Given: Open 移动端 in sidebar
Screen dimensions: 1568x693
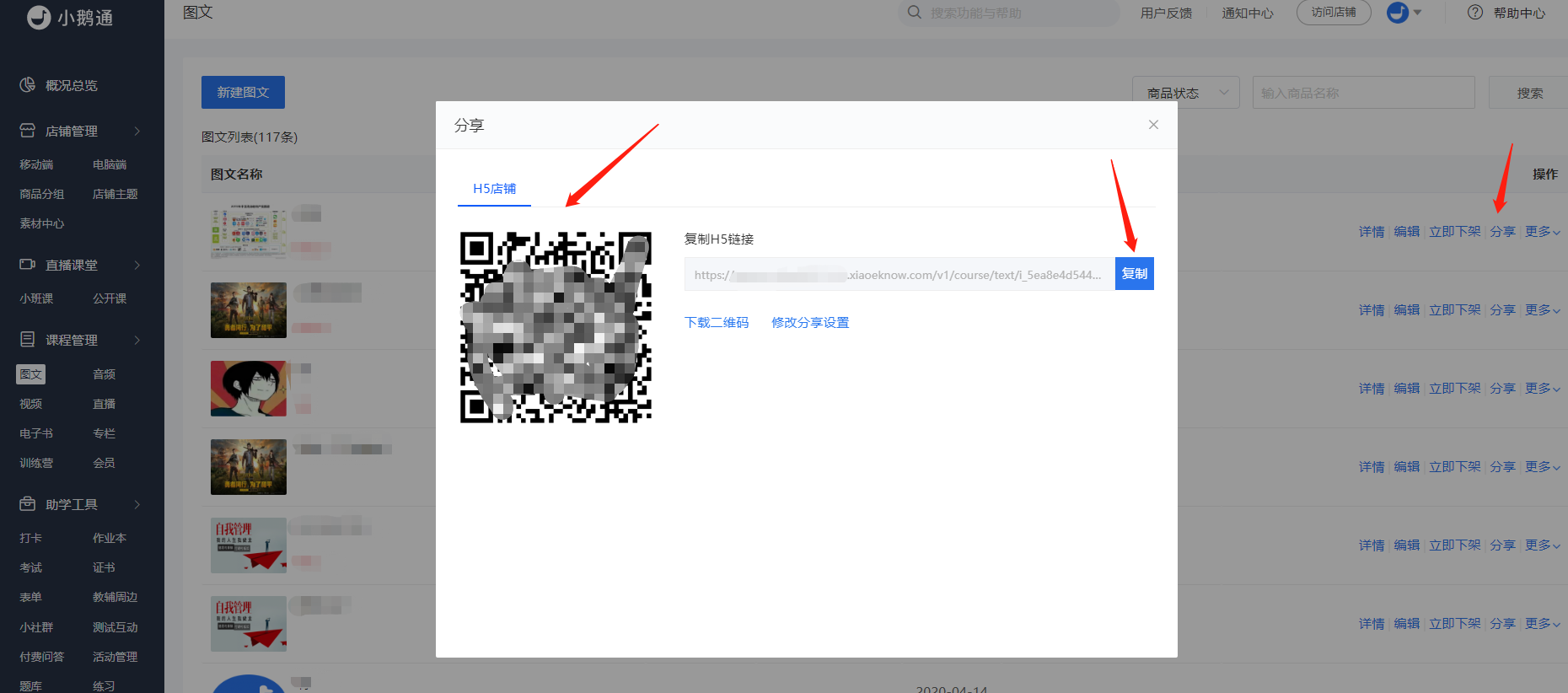Looking at the screenshot, I should tap(36, 164).
